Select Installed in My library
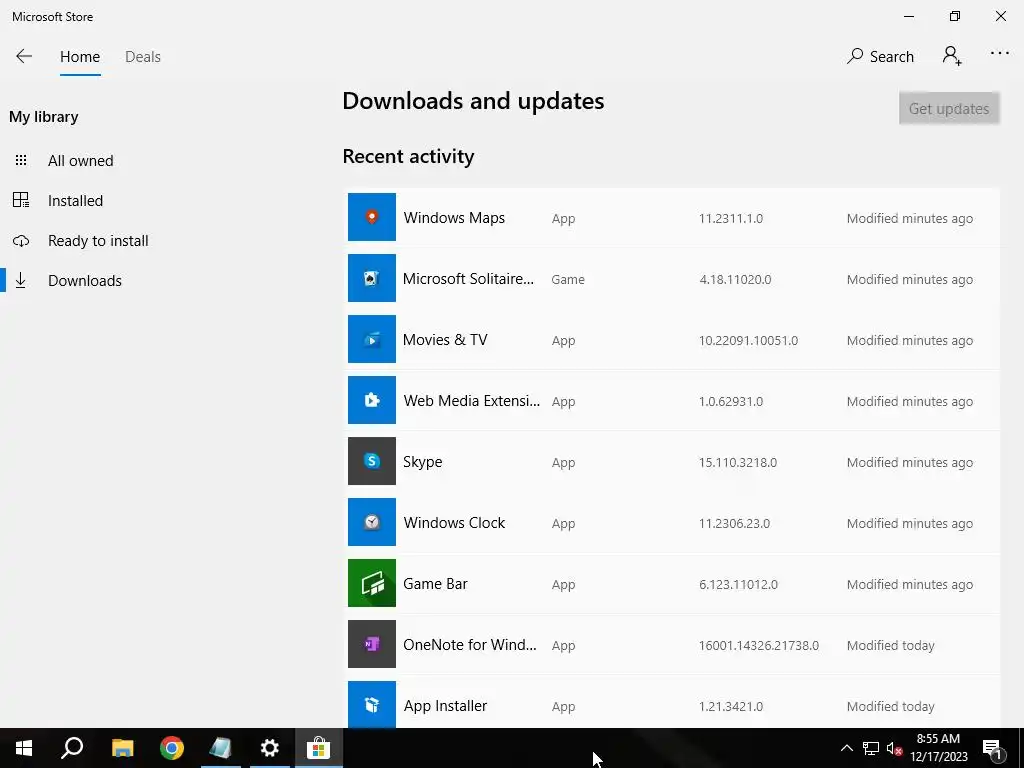1024x768 pixels. click(75, 200)
